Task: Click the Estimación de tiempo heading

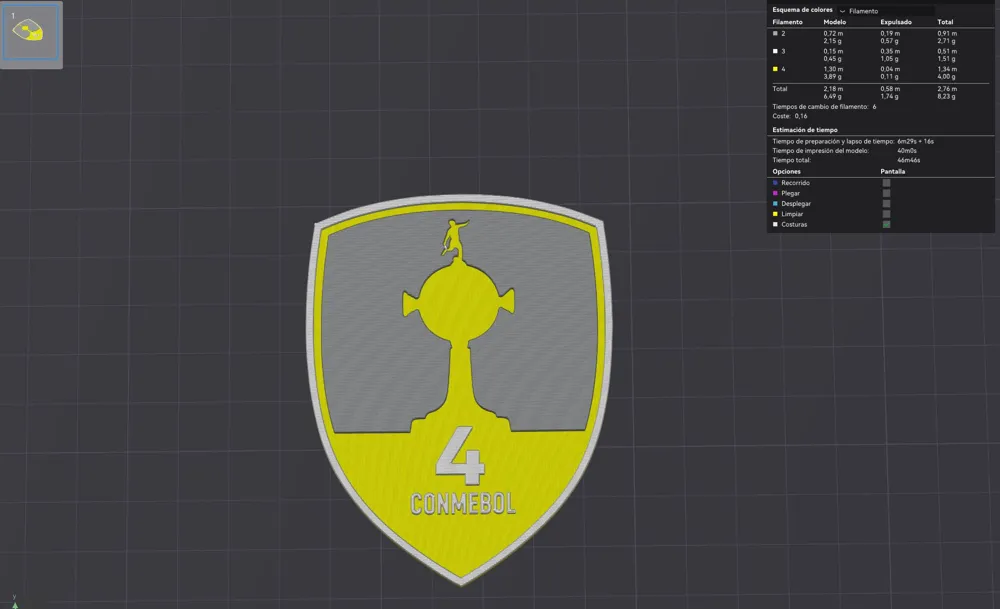Action: tap(805, 129)
